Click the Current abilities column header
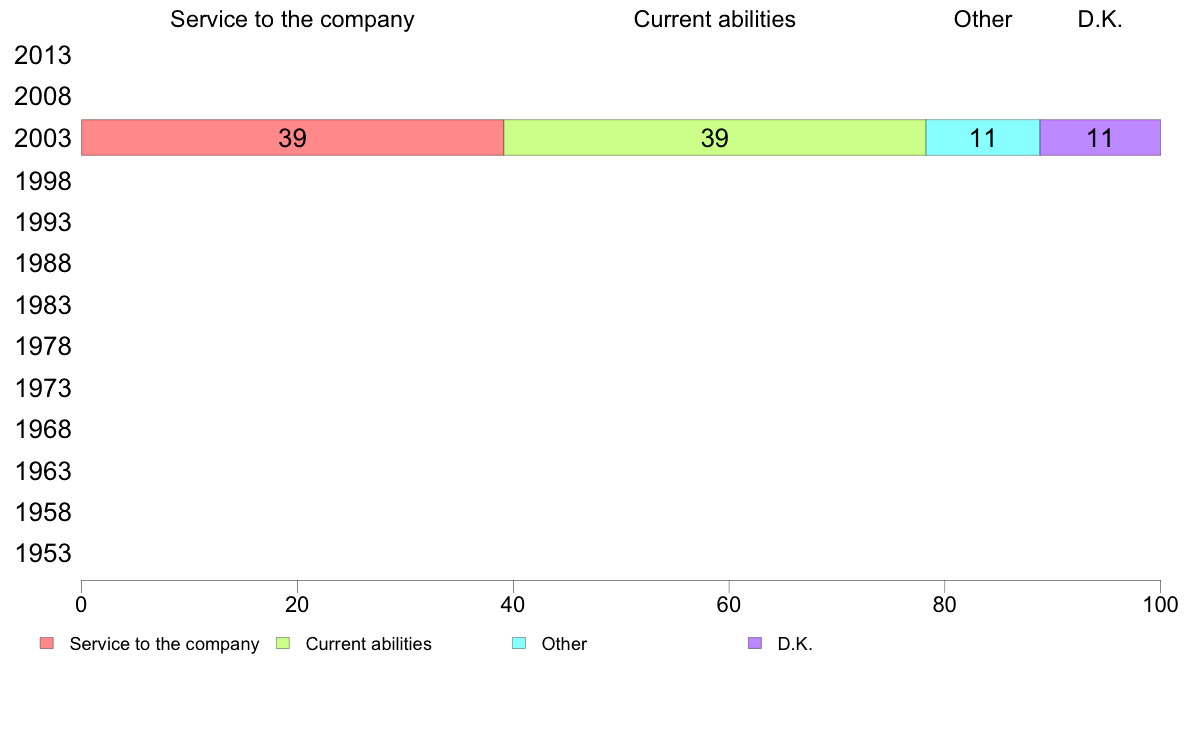The image size is (1188, 736). tap(714, 20)
